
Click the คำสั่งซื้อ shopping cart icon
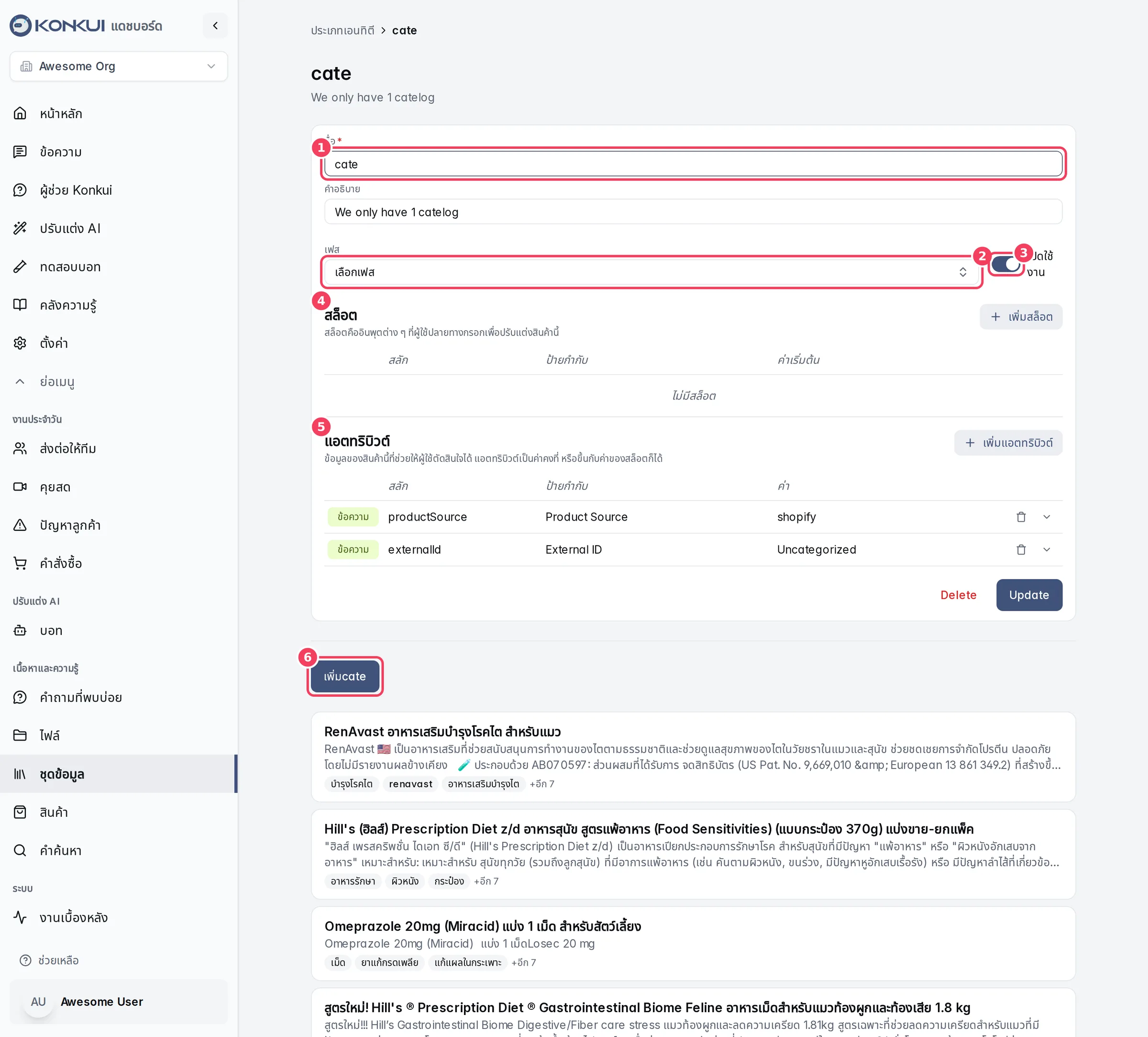click(x=20, y=563)
